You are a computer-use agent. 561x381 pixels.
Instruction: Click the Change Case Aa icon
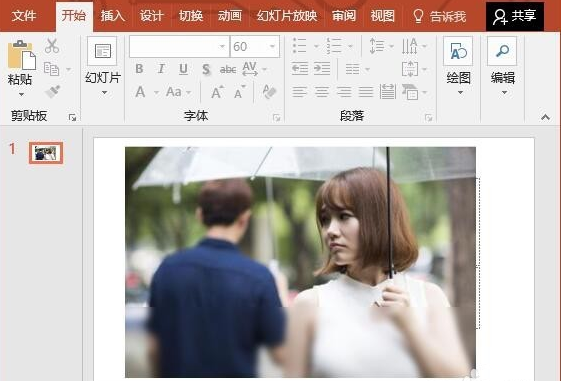174,92
